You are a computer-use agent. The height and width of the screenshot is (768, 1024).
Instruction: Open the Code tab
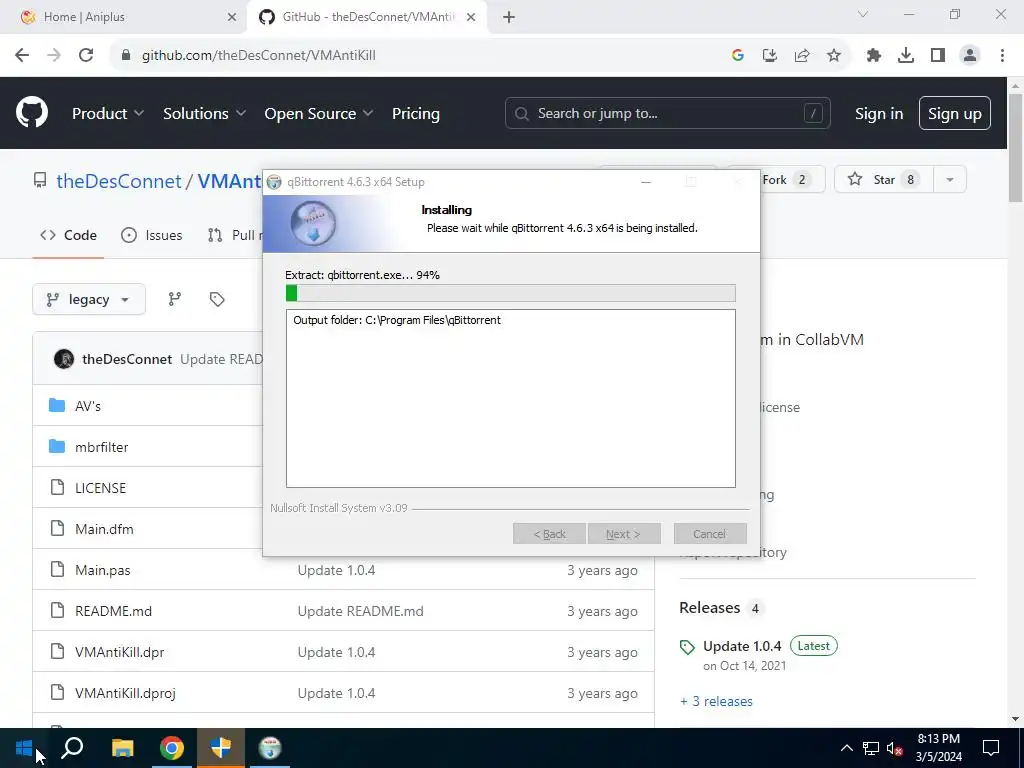pos(69,235)
